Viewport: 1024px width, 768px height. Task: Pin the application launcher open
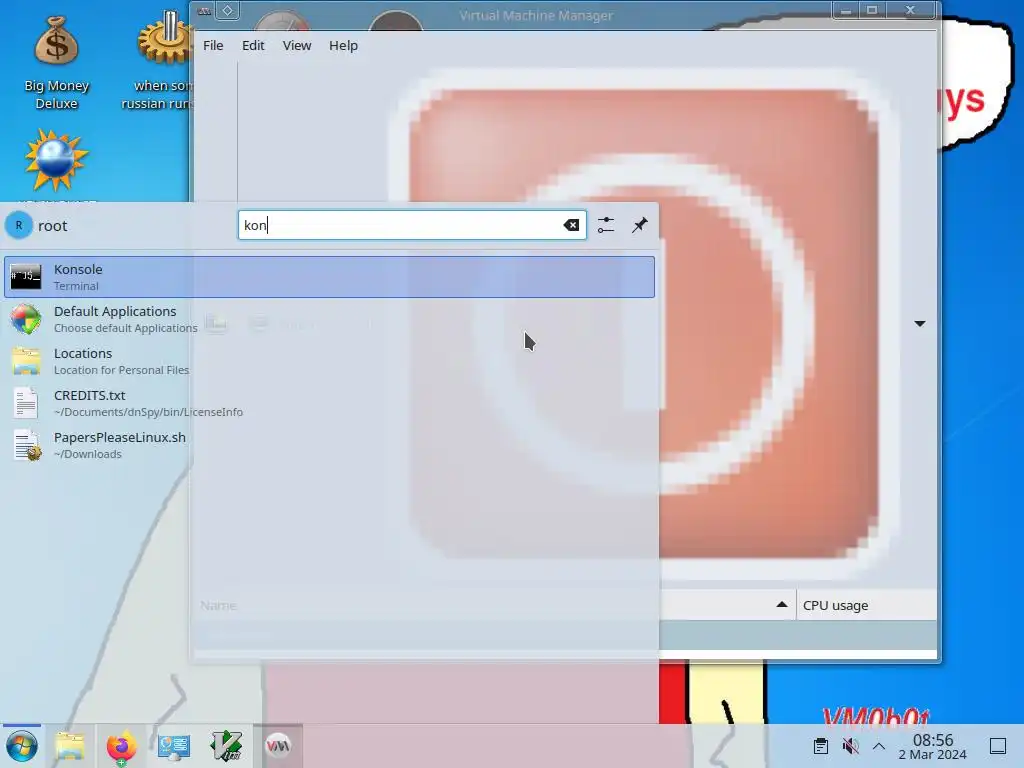click(639, 225)
